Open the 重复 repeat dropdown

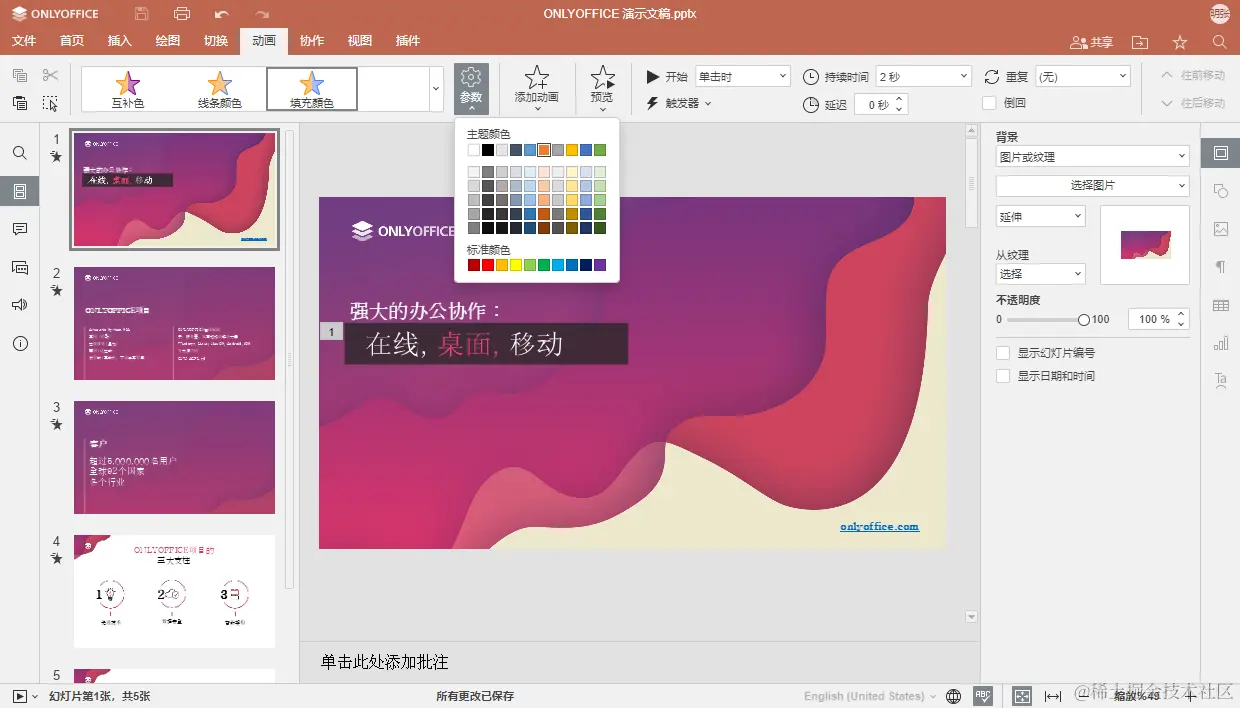click(1082, 77)
